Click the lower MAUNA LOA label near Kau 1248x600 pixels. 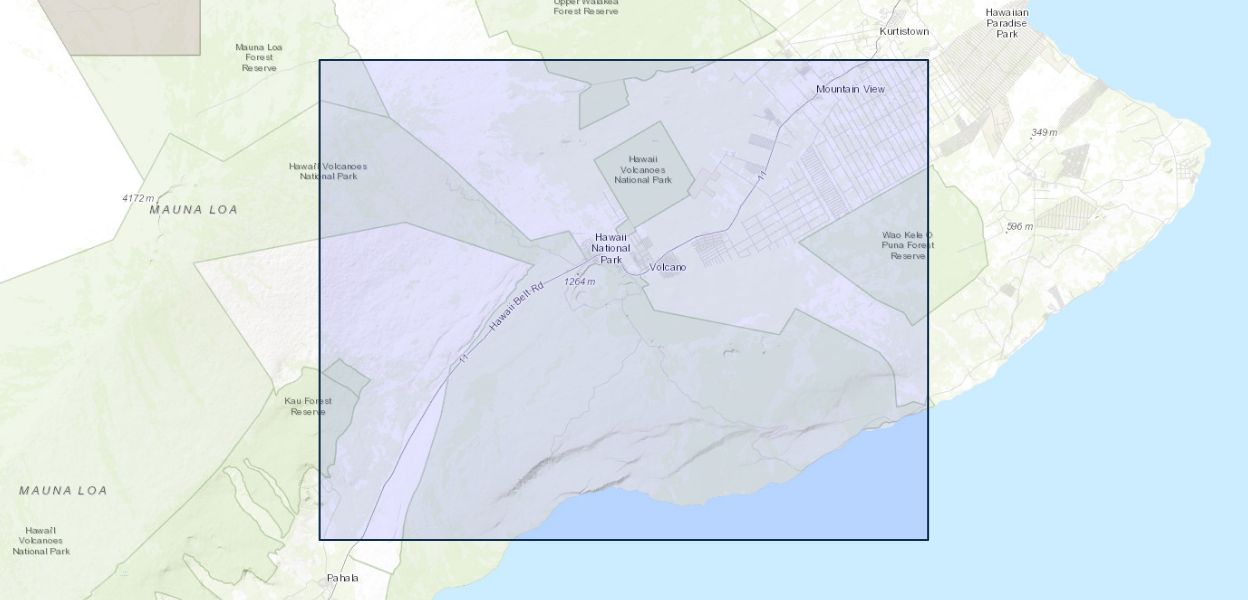pos(63,491)
